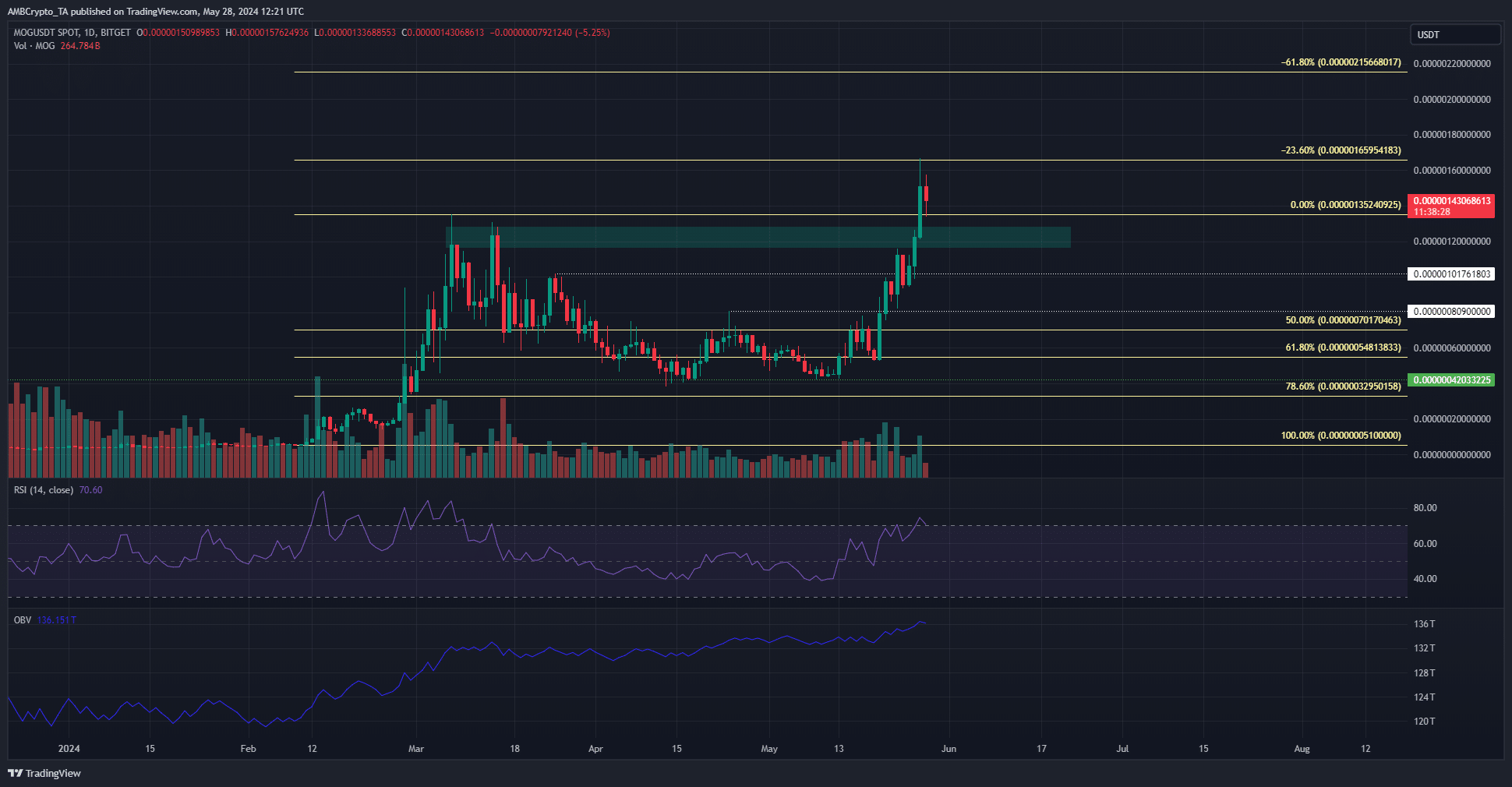Click the TradingView logo
This screenshot has width=1512, height=787.
(44, 773)
